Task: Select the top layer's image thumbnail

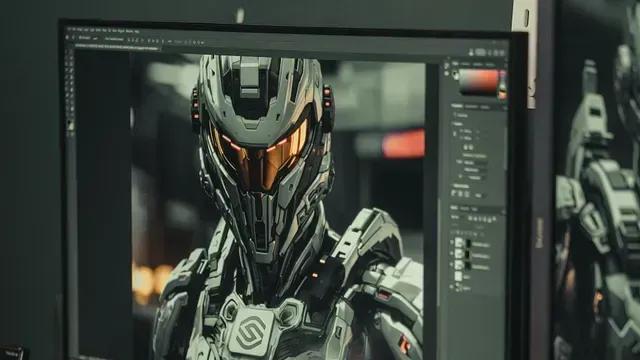Action: (x=459, y=243)
